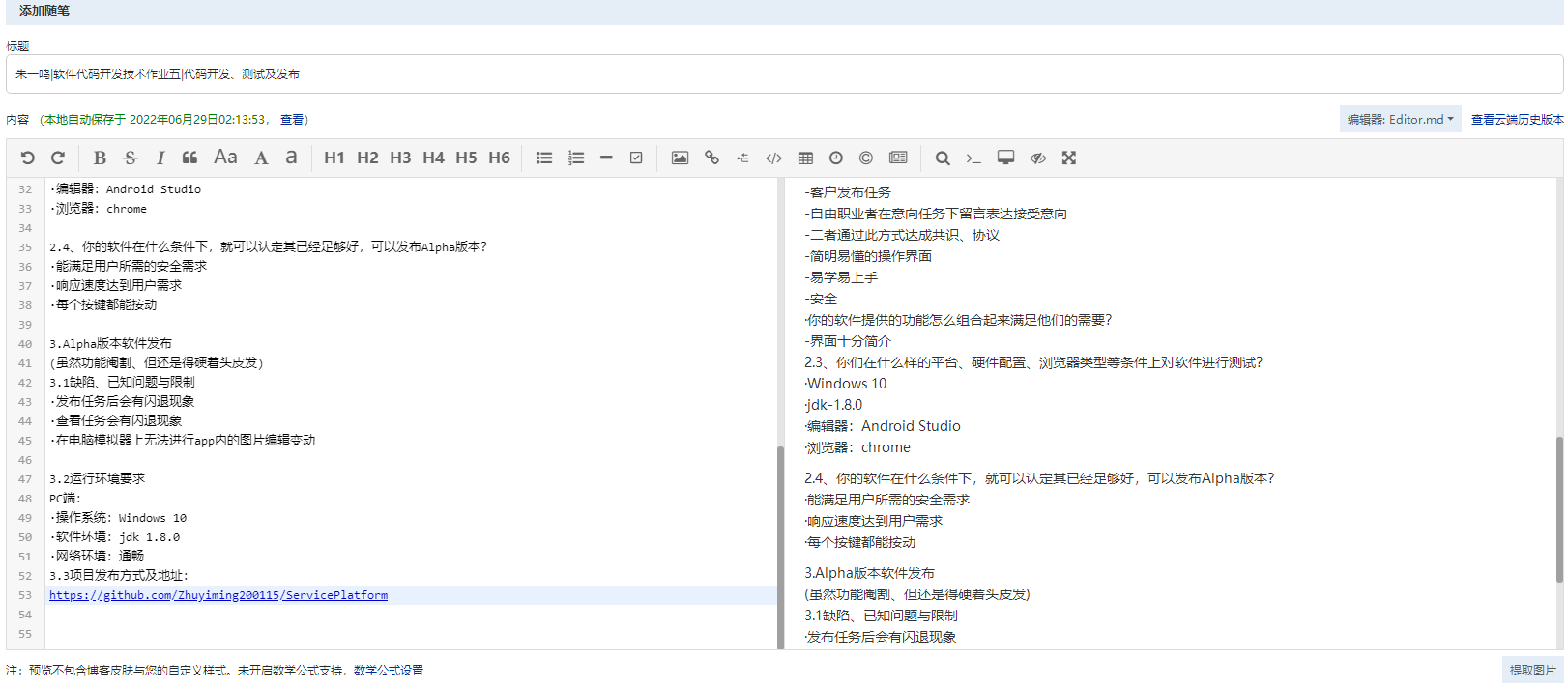The image size is (1568, 689).
Task: Click editor line 49 Windows 10 text
Action: pyautogui.click(x=153, y=518)
